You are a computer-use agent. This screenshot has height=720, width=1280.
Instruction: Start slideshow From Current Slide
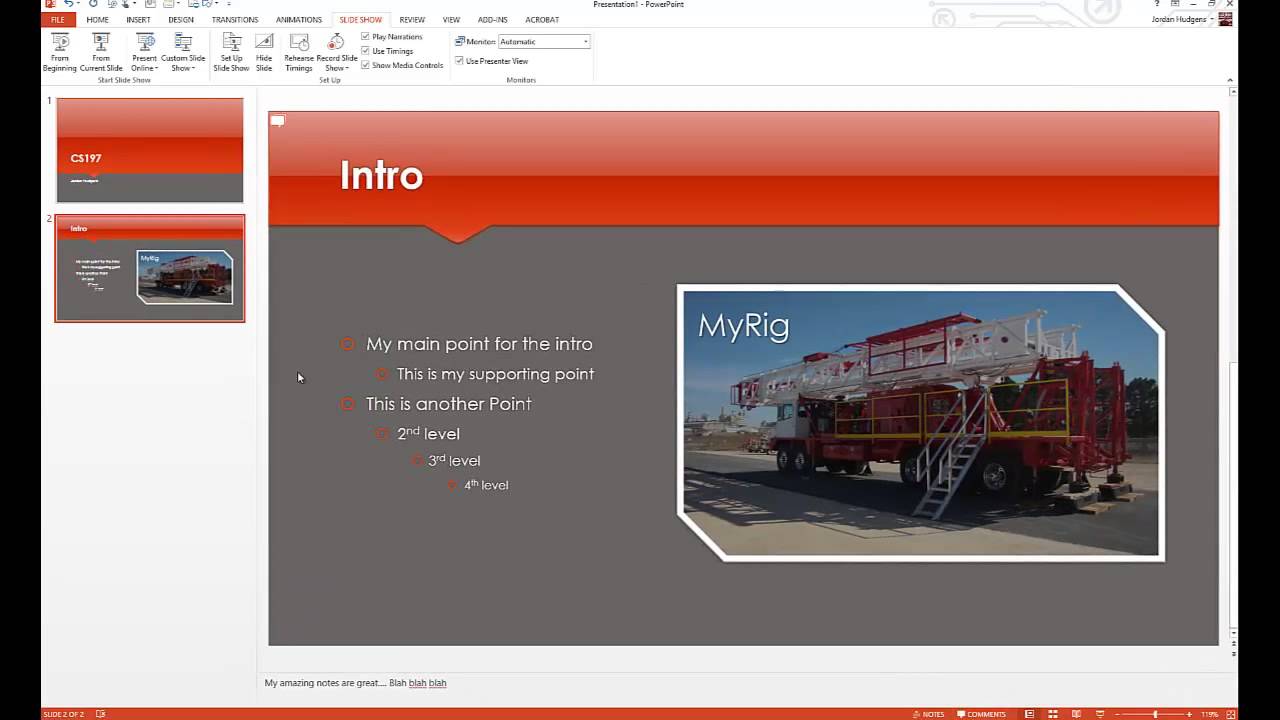pyautogui.click(x=101, y=52)
